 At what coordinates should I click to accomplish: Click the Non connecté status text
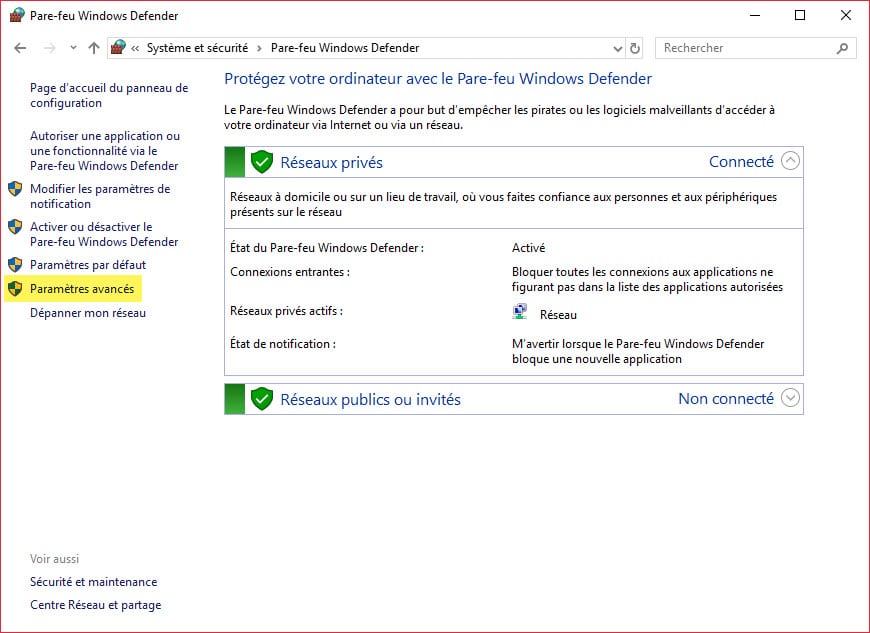point(726,398)
